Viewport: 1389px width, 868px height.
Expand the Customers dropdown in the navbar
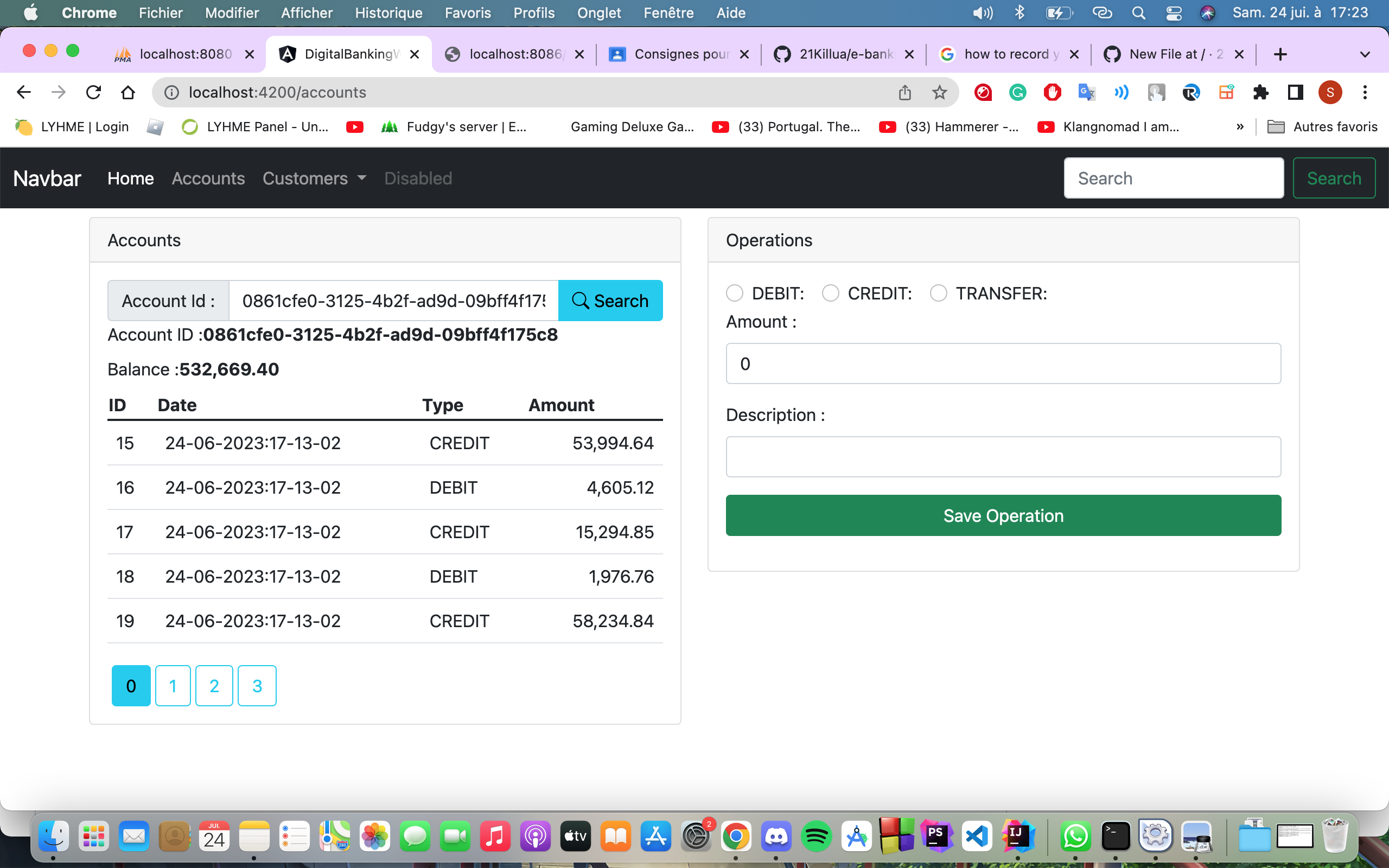314,178
